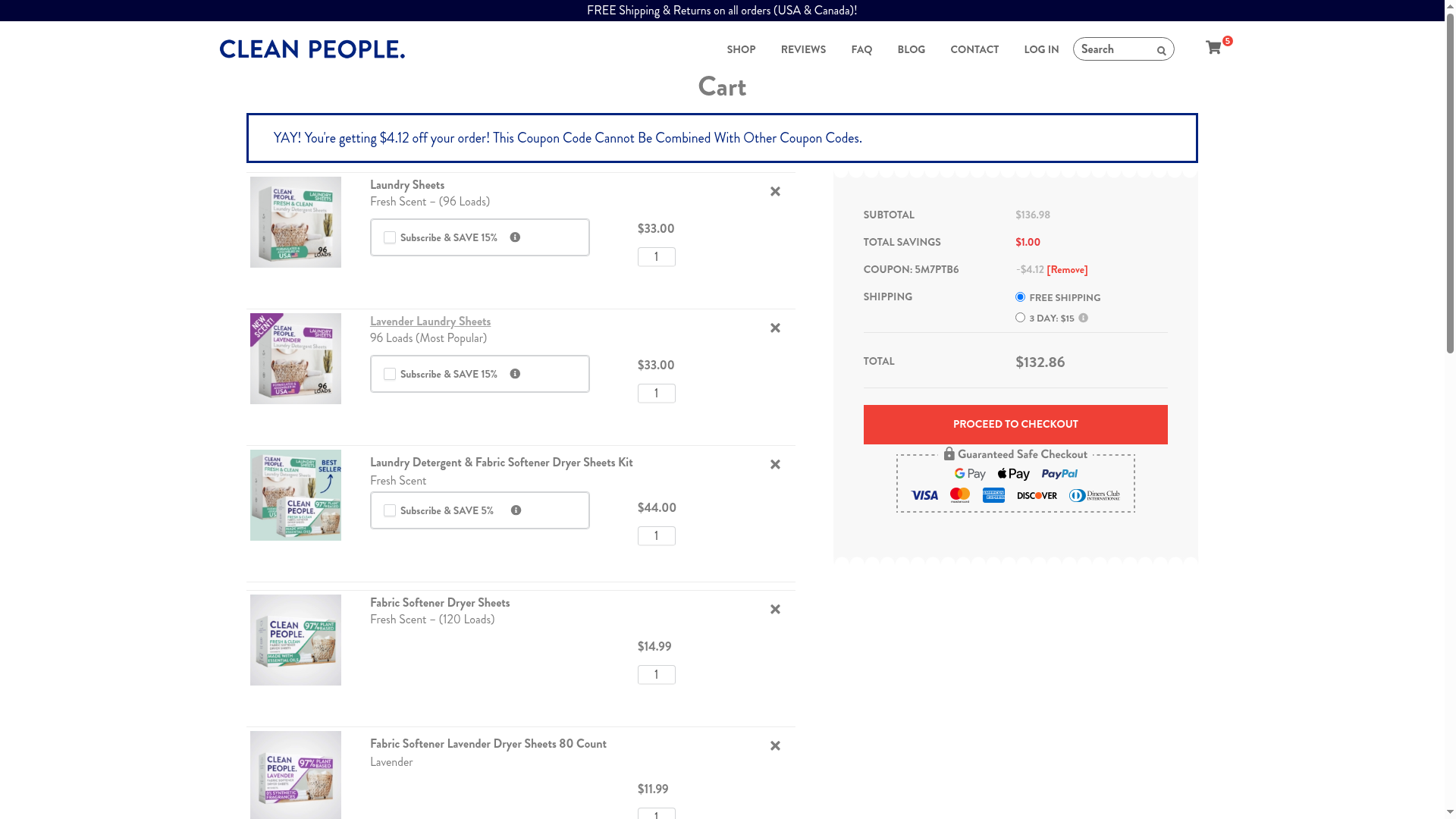The height and width of the screenshot is (819, 1456).
Task: Open the shopping cart icon
Action: click(1213, 48)
